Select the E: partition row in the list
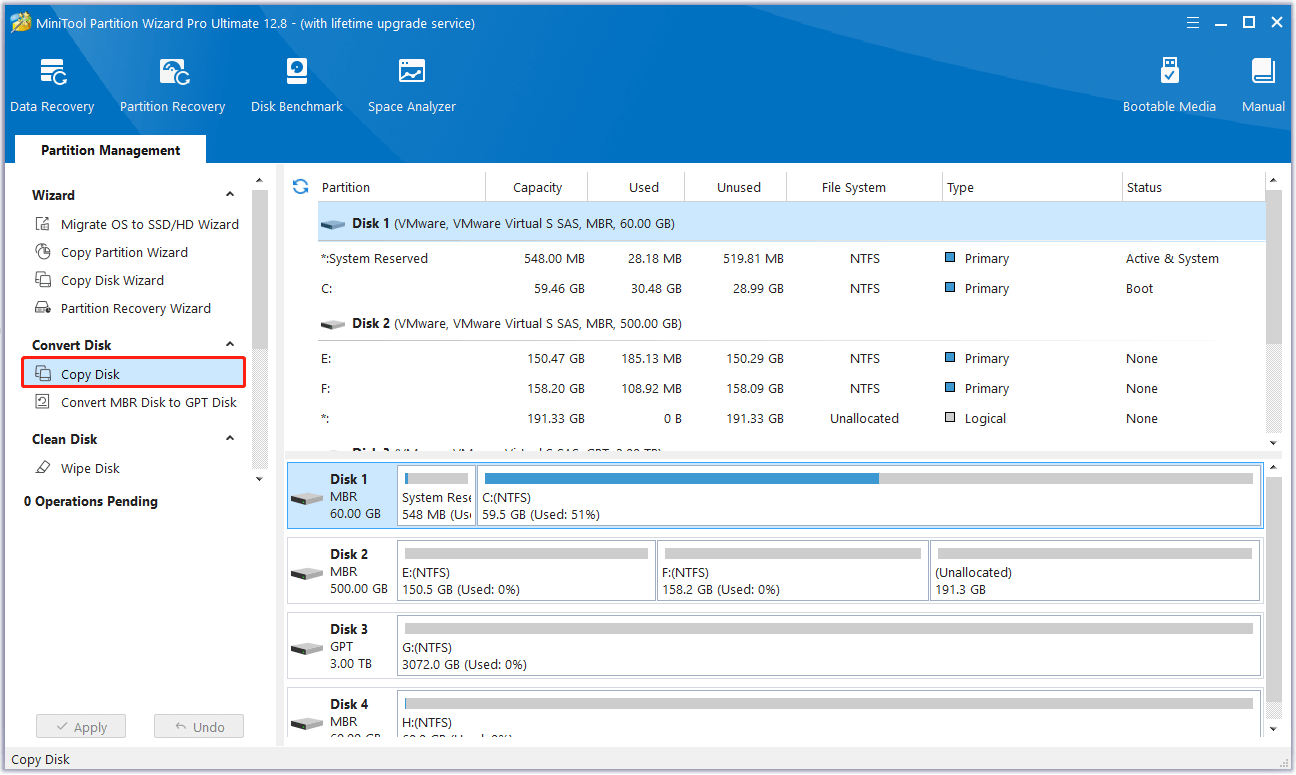The width and height of the screenshot is (1296, 775). tap(792, 358)
